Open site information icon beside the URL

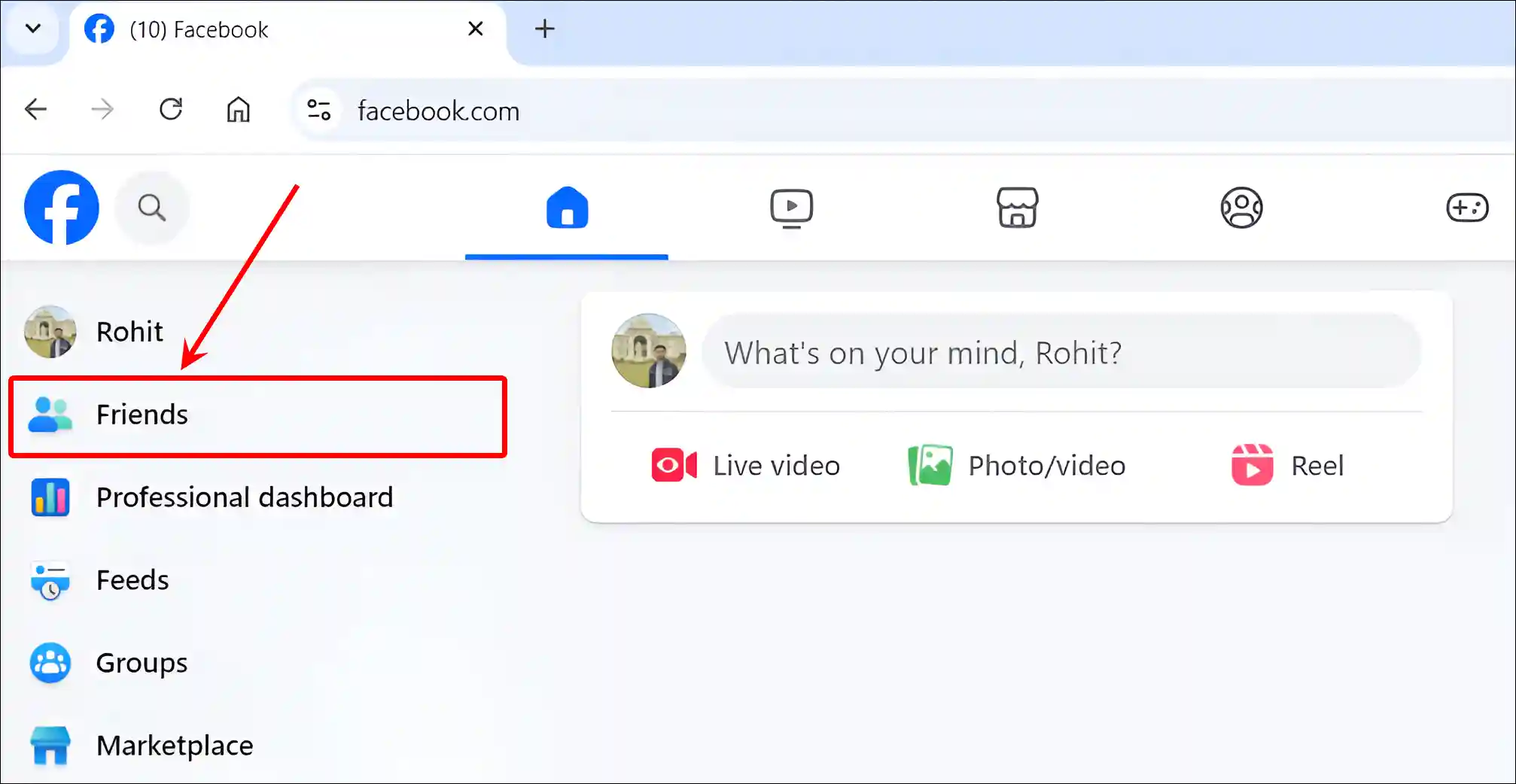[319, 111]
